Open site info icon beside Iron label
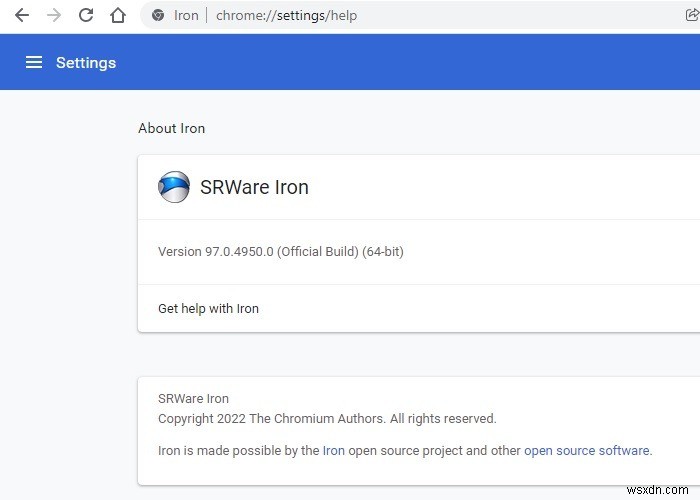Screen dimensions: 700x500 click(x=157, y=15)
